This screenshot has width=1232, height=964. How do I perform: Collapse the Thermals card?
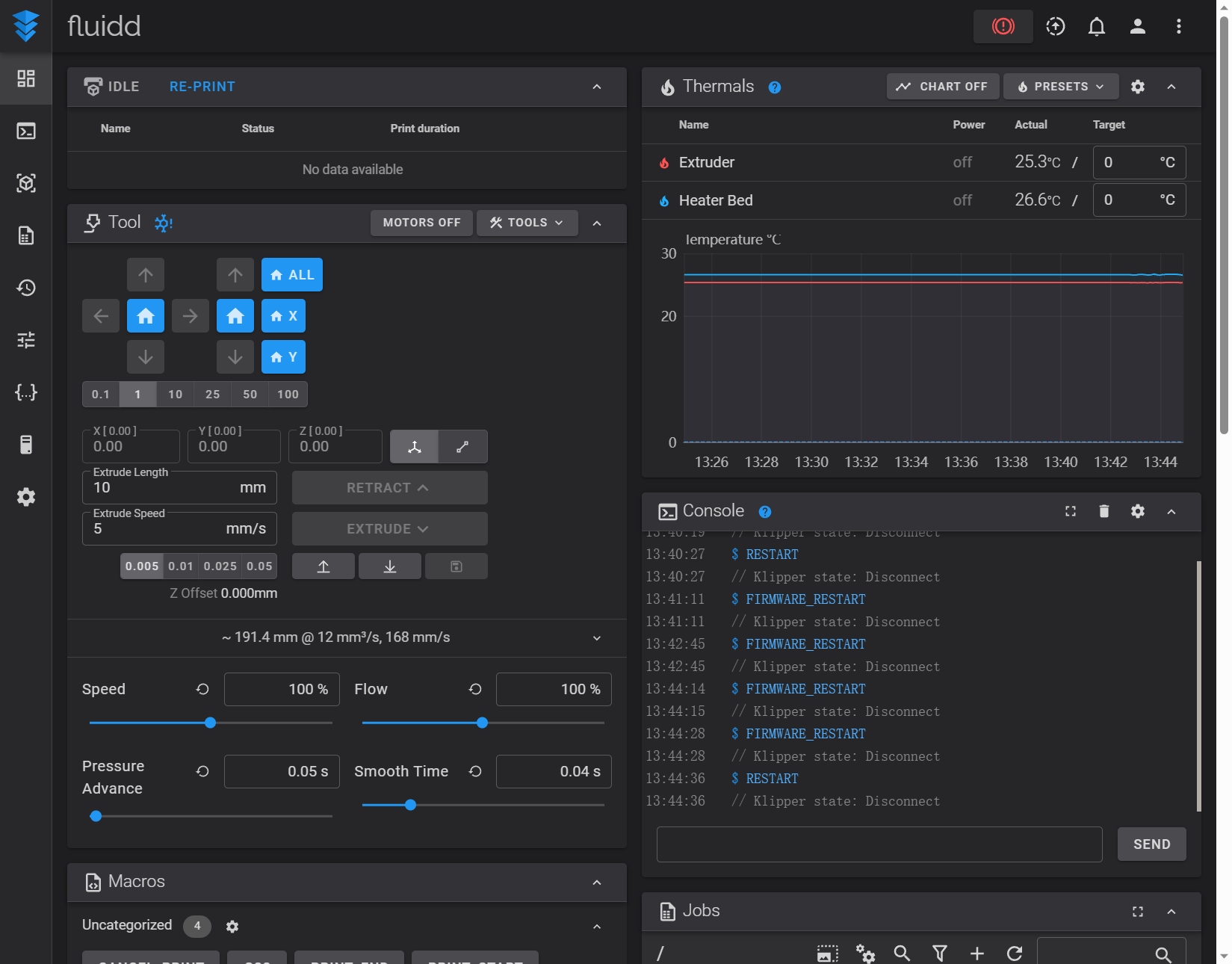(1171, 87)
